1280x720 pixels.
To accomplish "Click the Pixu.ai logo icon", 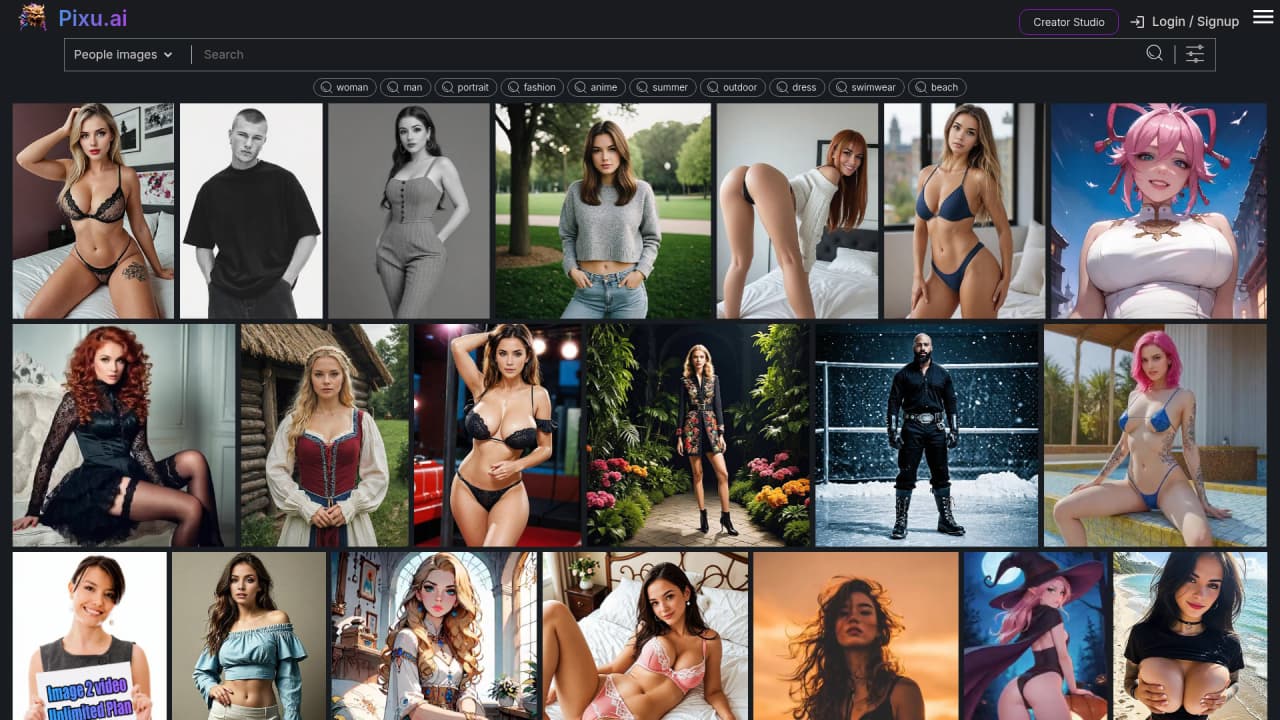I will (x=32, y=18).
